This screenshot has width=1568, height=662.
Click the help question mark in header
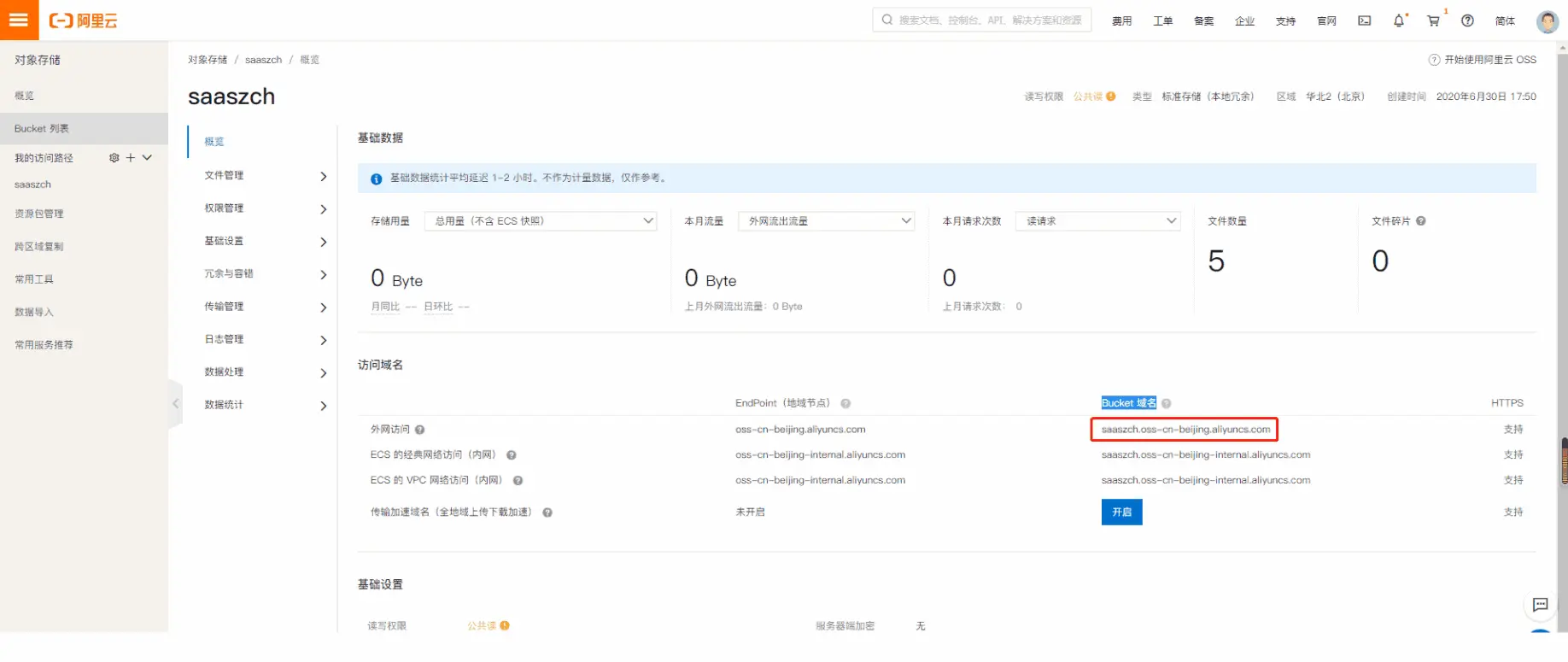tap(1467, 21)
